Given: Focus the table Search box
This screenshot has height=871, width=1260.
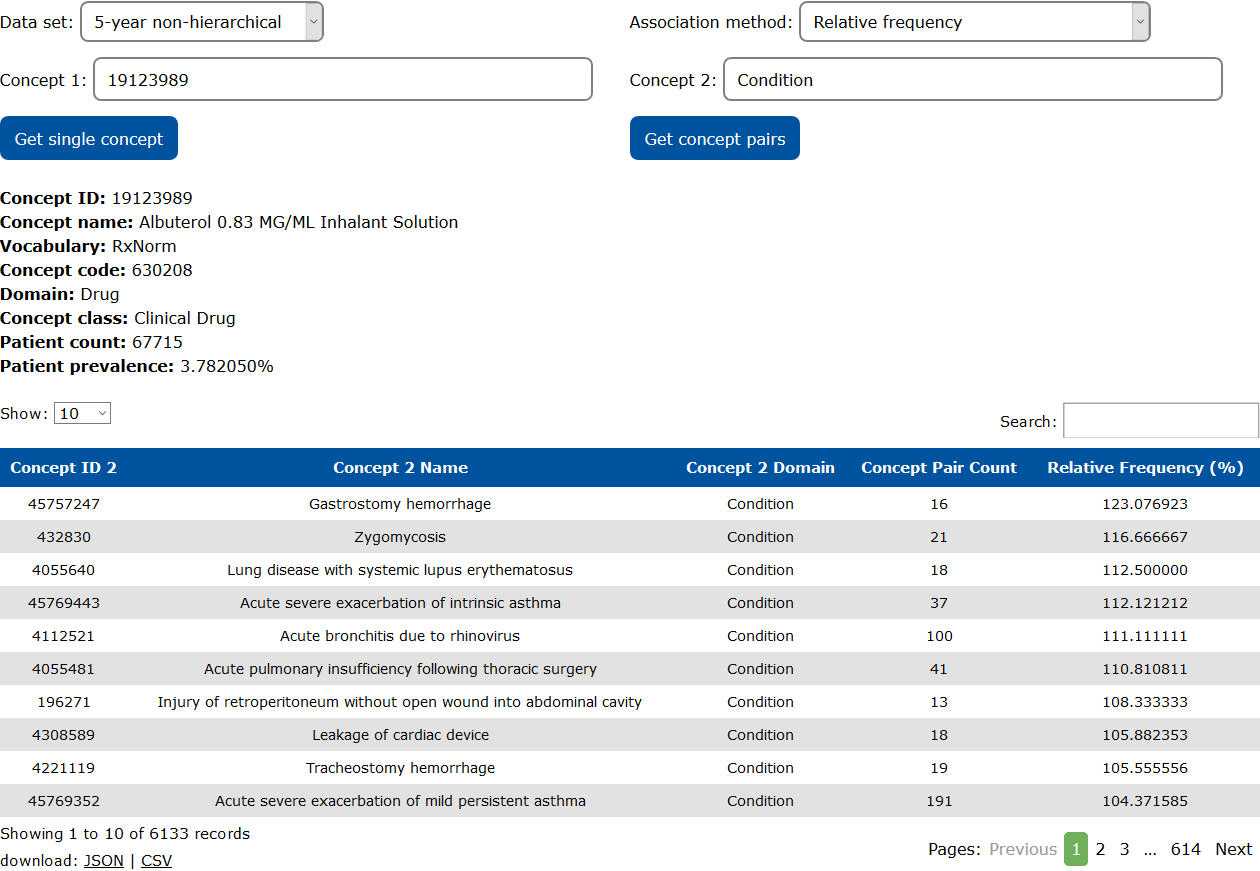Looking at the screenshot, I should [x=1161, y=421].
